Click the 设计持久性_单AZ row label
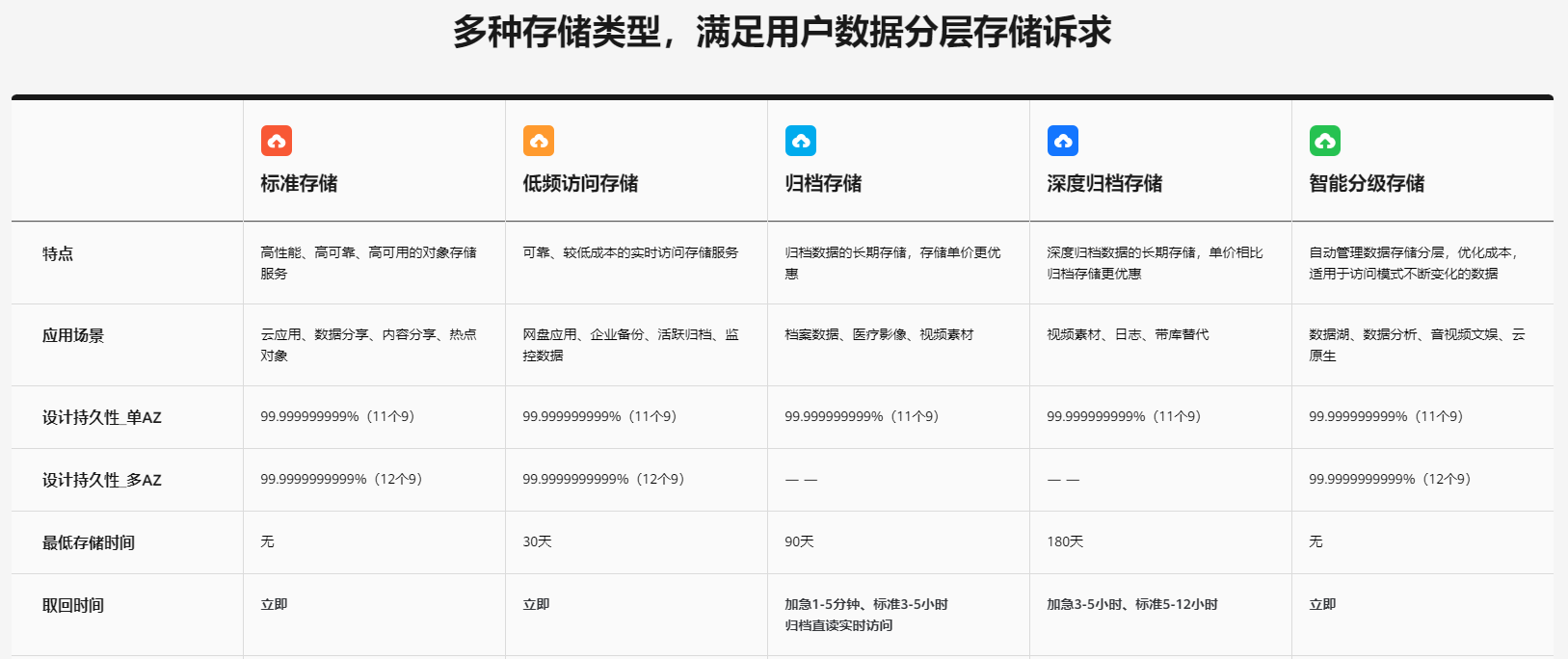Viewport: 1568px width, 659px height. tap(102, 417)
